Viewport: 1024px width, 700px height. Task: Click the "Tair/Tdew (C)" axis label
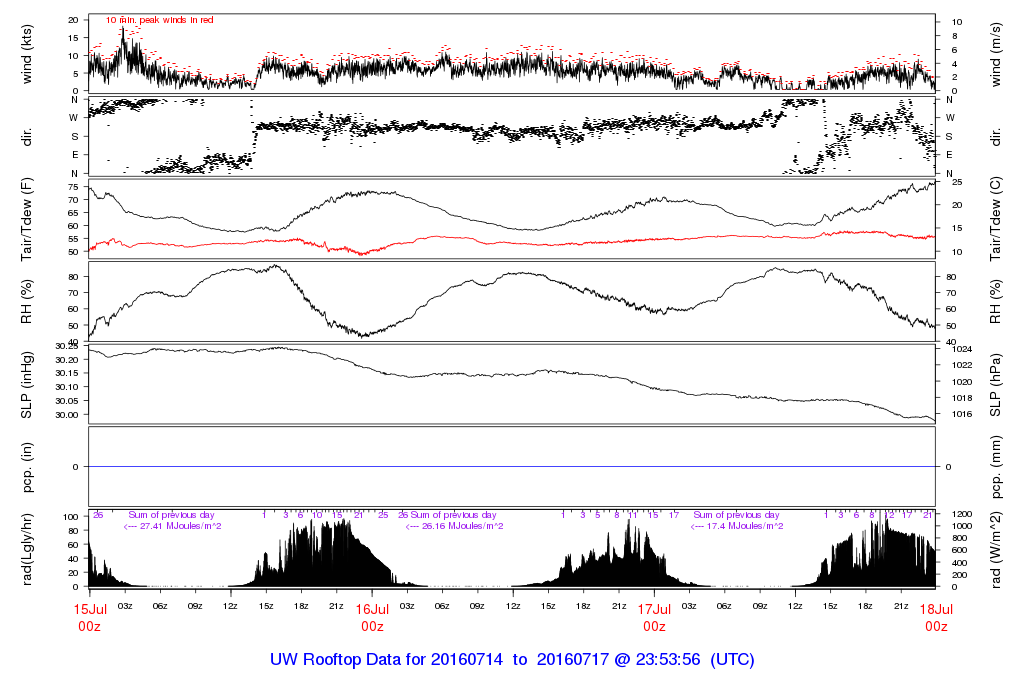pyautogui.click(x=995, y=219)
